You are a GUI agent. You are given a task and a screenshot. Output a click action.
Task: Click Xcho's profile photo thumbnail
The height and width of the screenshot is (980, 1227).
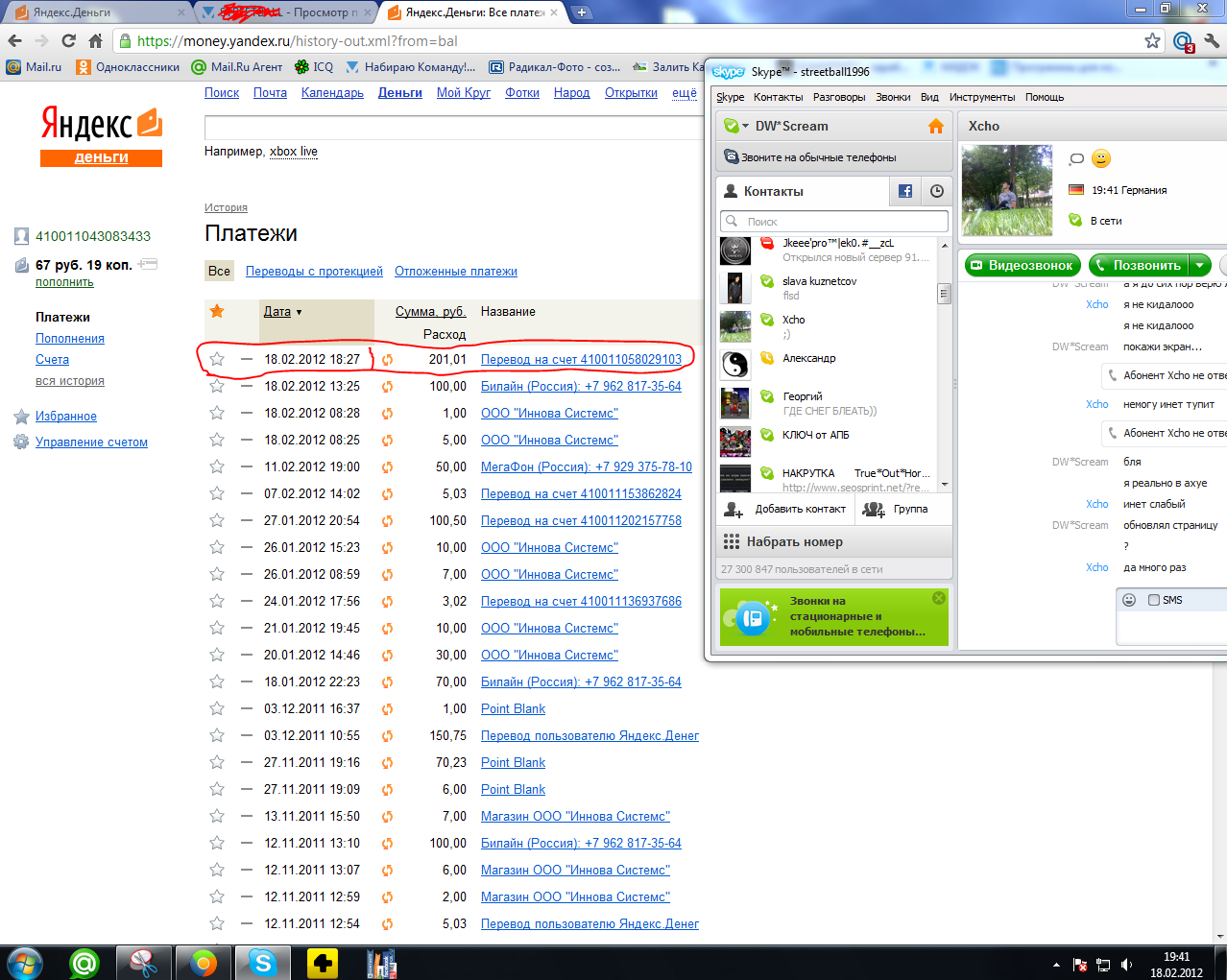pos(1007,190)
